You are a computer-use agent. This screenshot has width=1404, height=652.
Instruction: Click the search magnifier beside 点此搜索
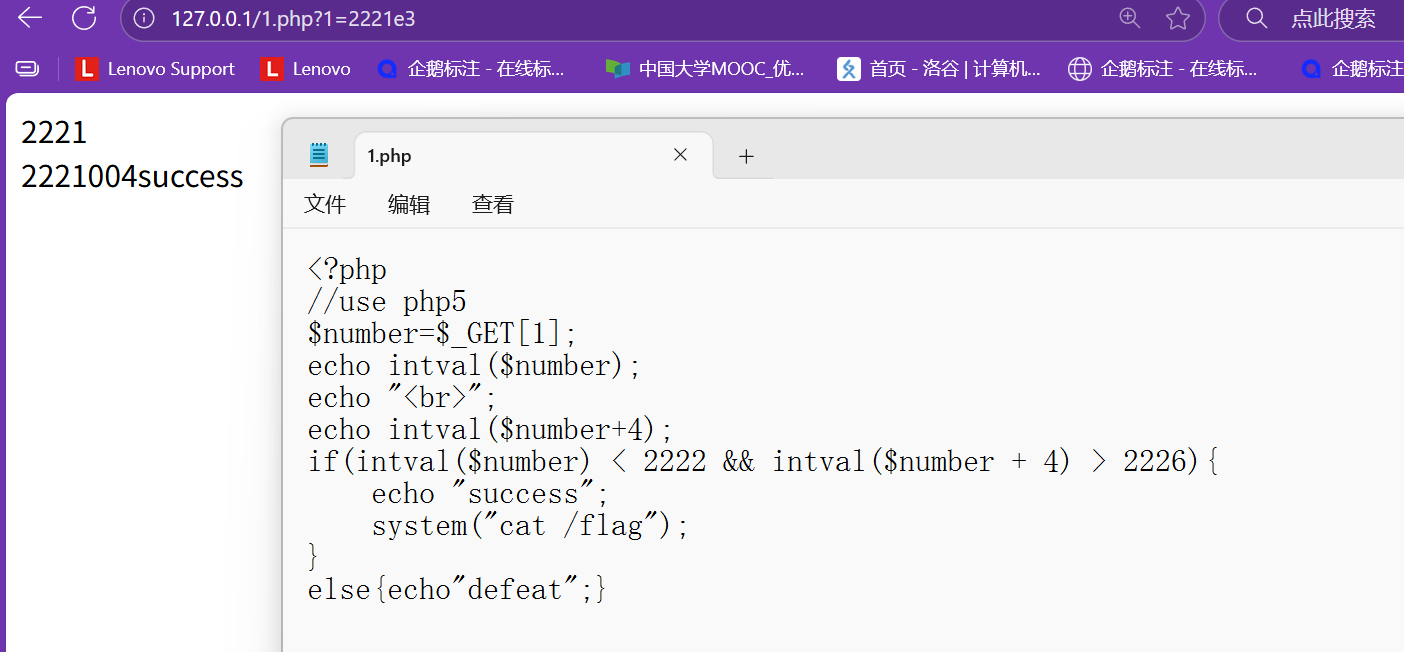(x=1257, y=18)
